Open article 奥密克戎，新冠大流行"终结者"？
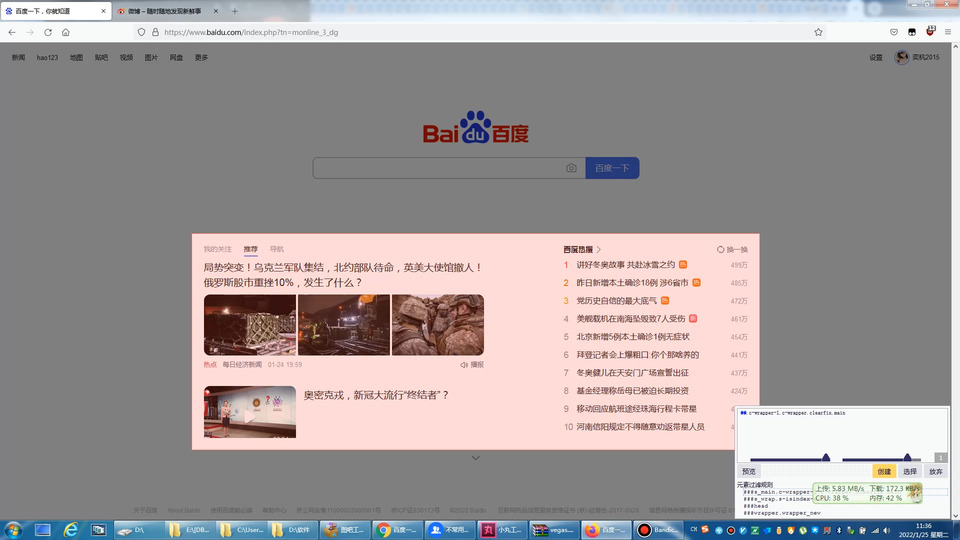This screenshot has width=960, height=540. click(x=377, y=395)
